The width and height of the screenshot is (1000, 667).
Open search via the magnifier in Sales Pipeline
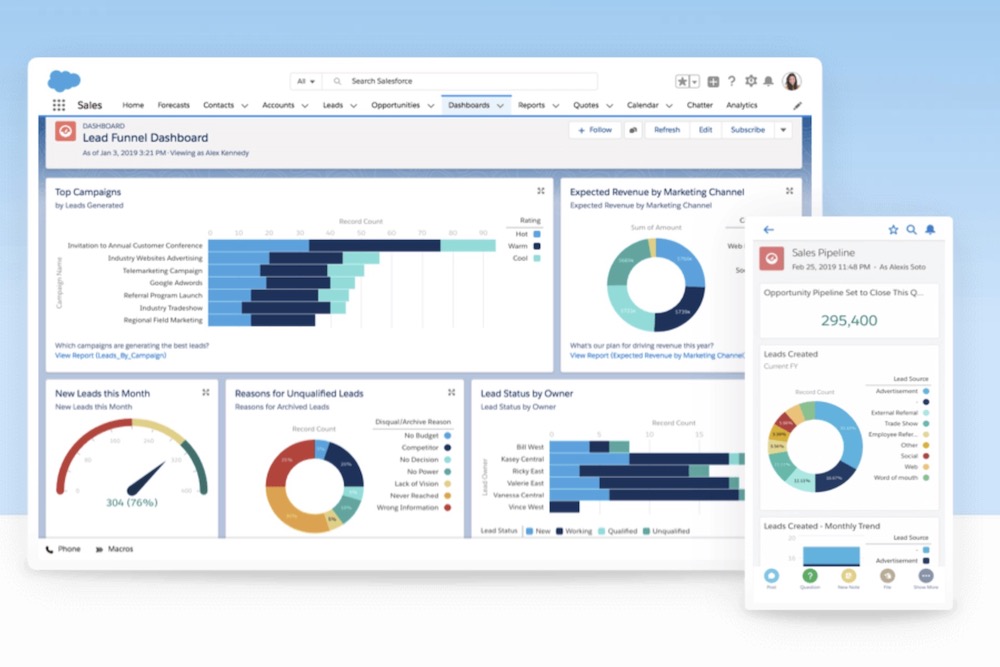point(911,229)
